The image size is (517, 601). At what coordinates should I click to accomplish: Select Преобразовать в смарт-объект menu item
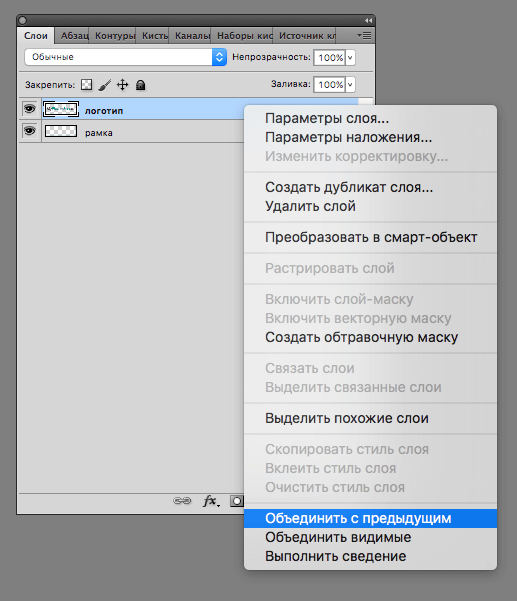(x=370, y=237)
